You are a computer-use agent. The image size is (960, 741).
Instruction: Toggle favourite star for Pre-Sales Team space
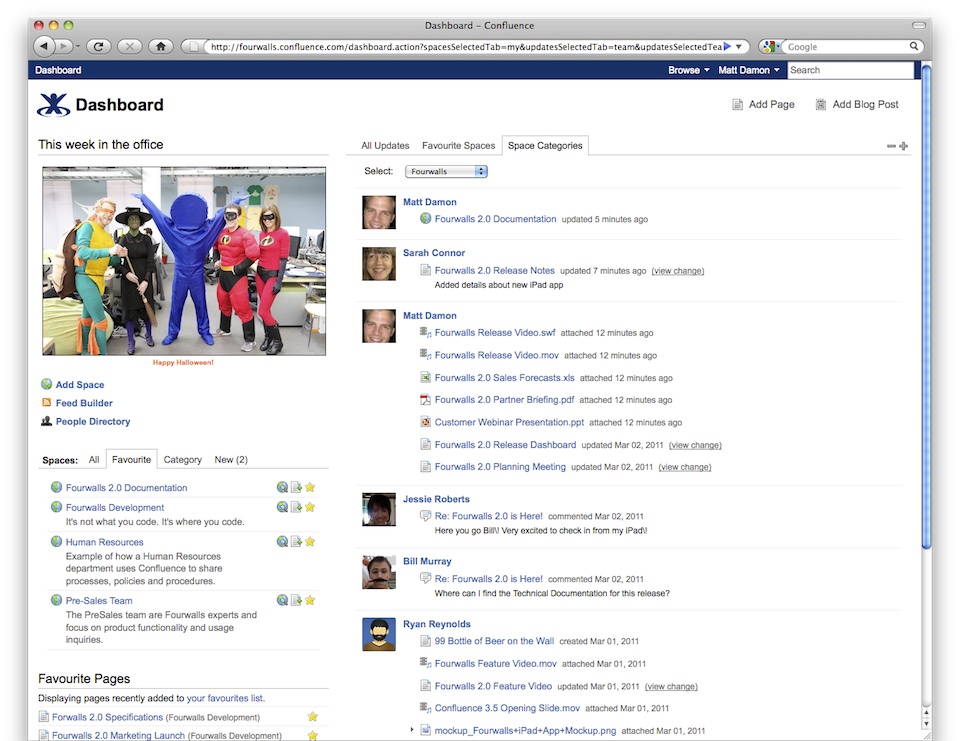(x=310, y=601)
